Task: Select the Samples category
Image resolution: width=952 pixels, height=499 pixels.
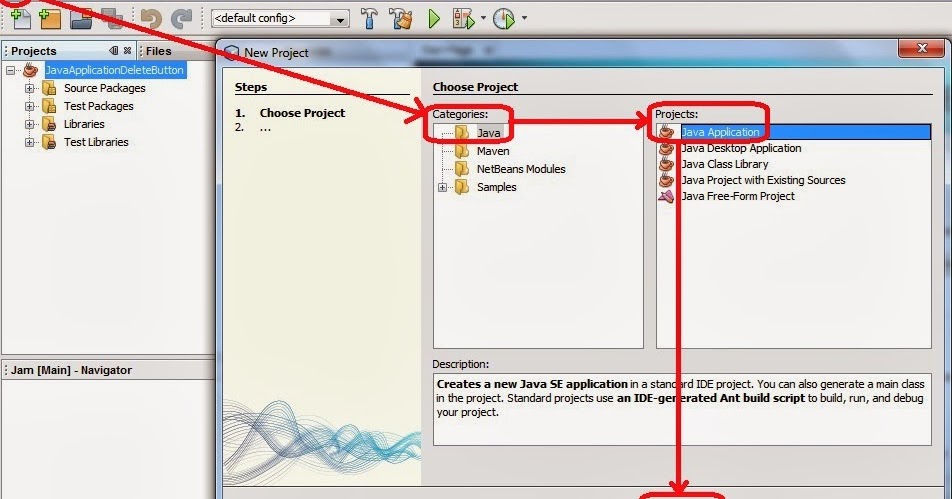Action: pos(497,188)
